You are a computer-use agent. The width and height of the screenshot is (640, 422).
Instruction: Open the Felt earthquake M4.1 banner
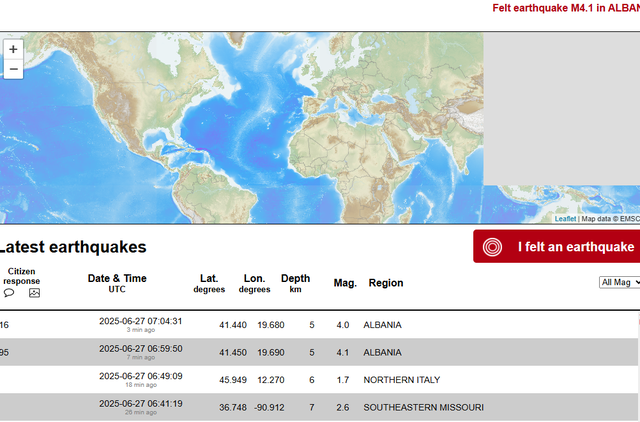pyautogui.click(x=566, y=8)
